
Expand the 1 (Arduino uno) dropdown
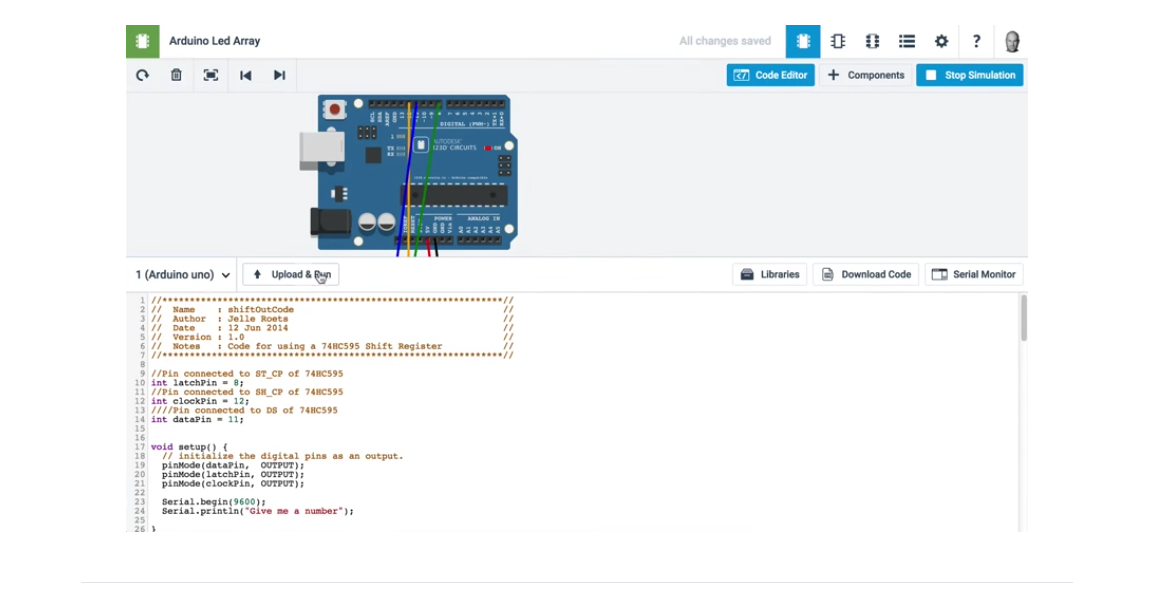[x=182, y=275]
